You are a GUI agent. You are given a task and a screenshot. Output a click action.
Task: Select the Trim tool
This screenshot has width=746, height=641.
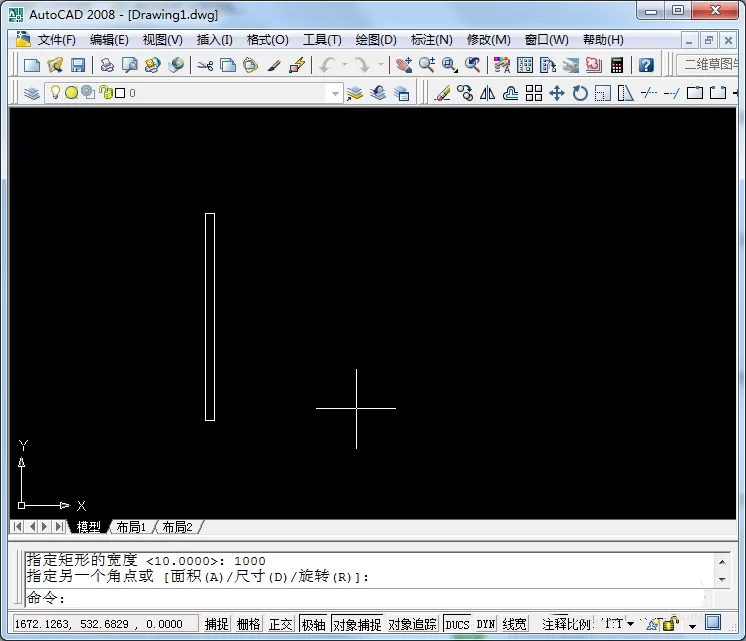pyautogui.click(x=648, y=93)
